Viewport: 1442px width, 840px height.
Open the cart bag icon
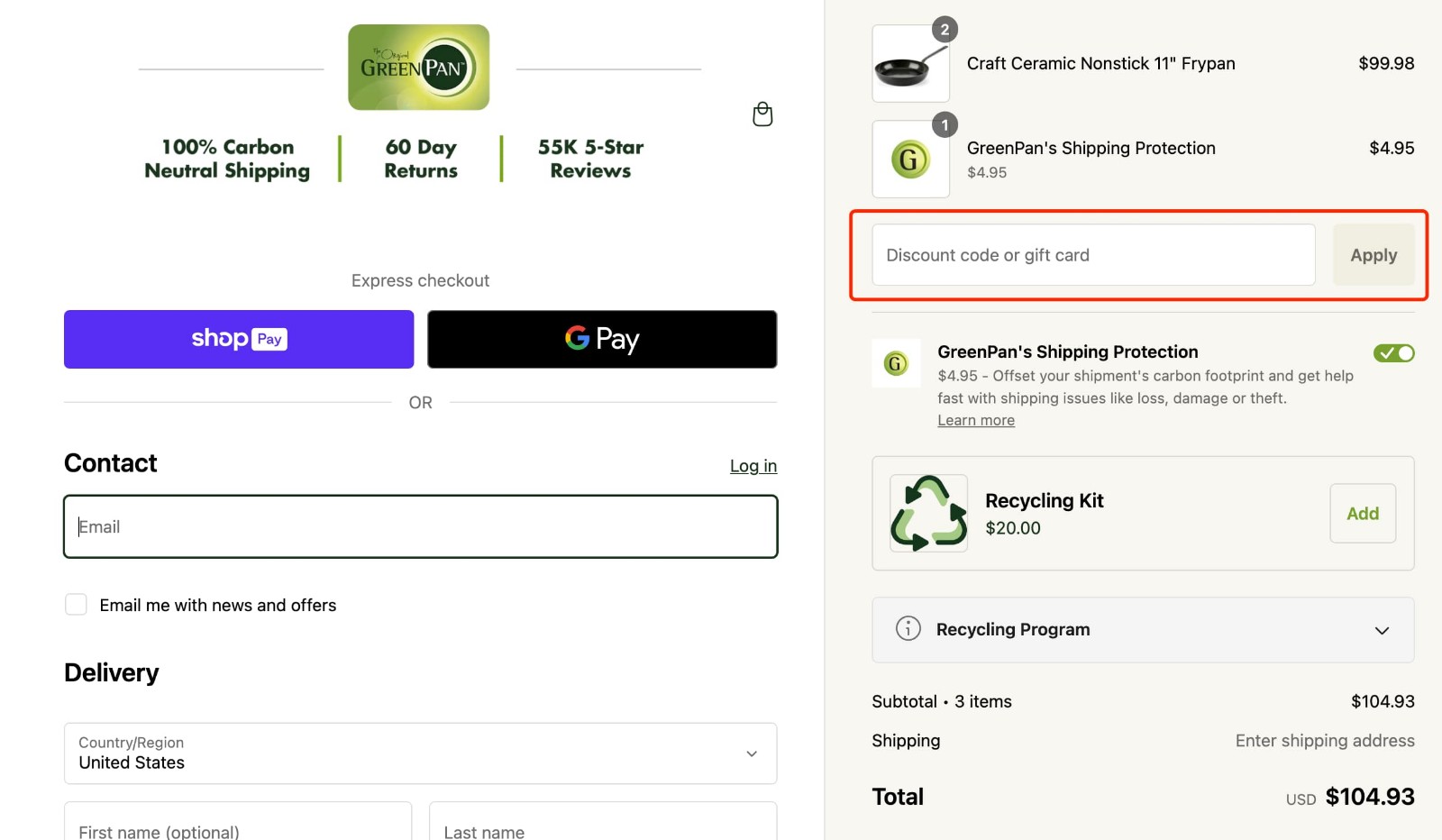tap(762, 114)
